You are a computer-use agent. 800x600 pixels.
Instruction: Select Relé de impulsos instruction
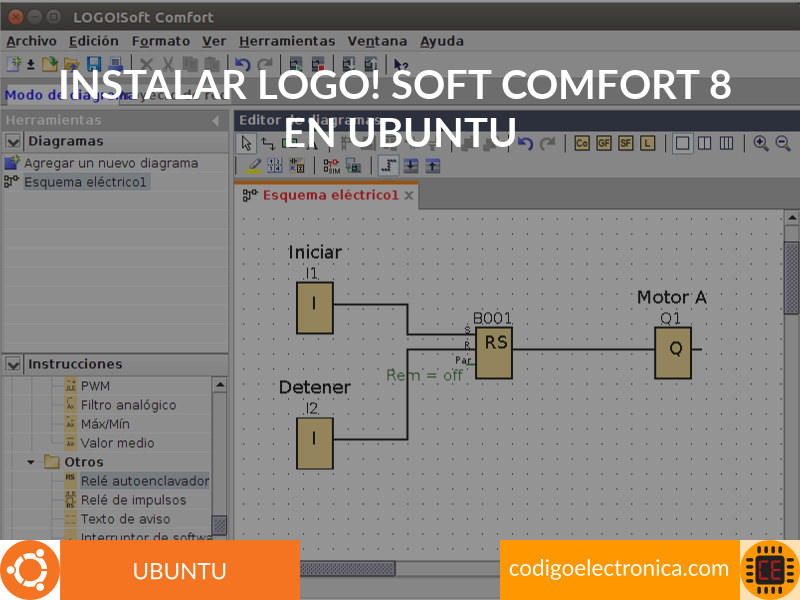[133, 500]
